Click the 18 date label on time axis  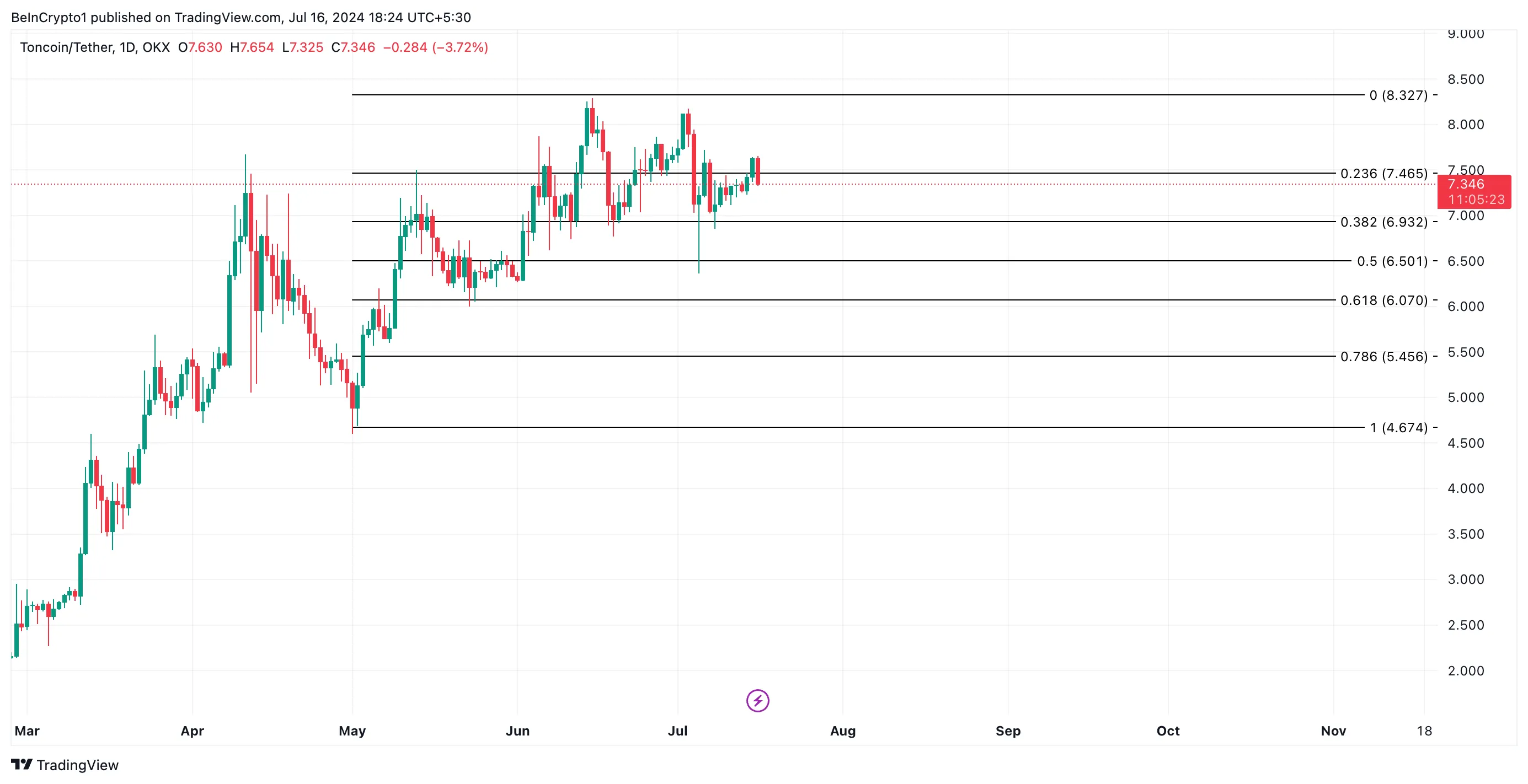click(1424, 731)
